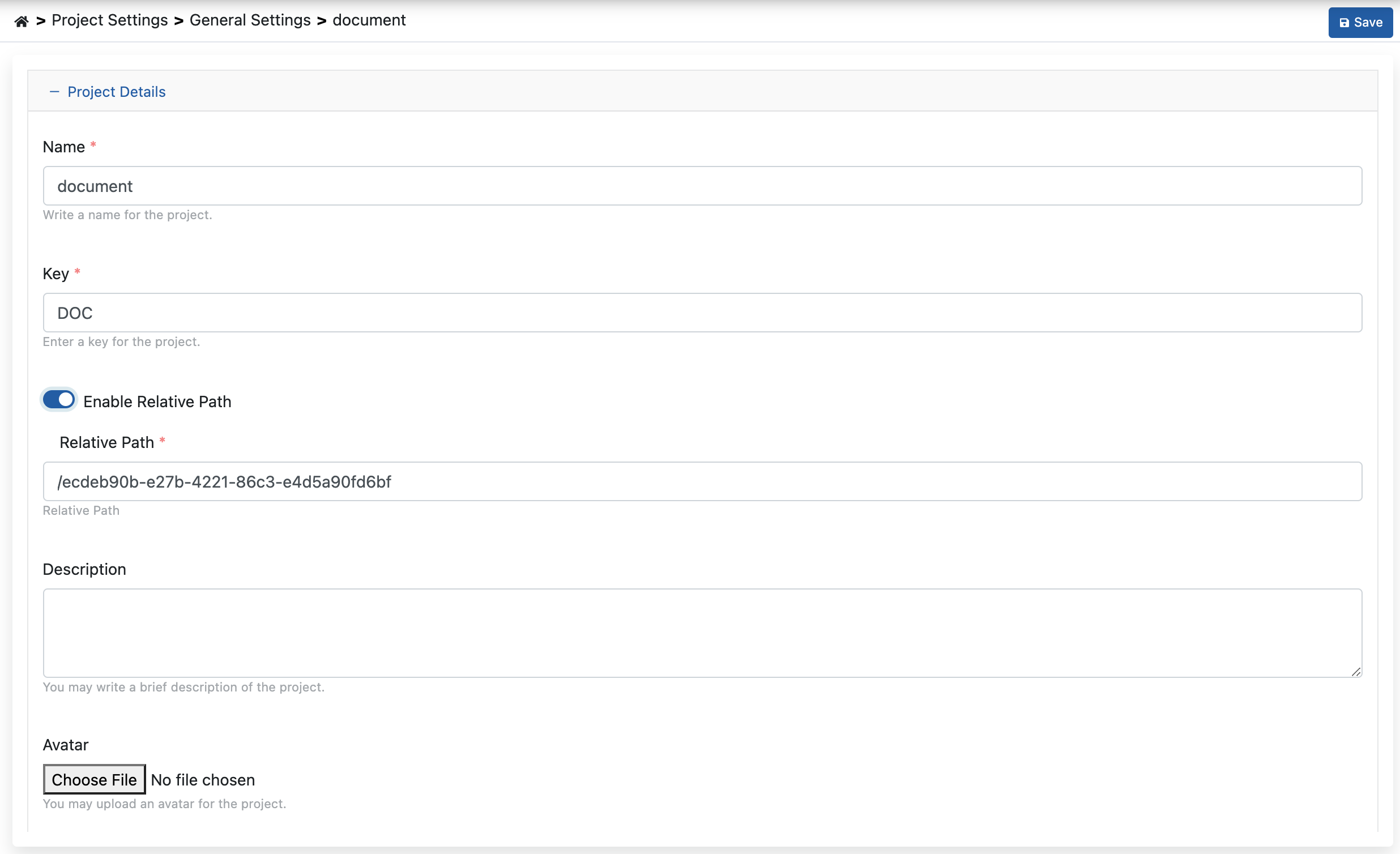Click into the Description text area
Image resolution: width=1400 pixels, height=854 pixels.
[x=702, y=633]
